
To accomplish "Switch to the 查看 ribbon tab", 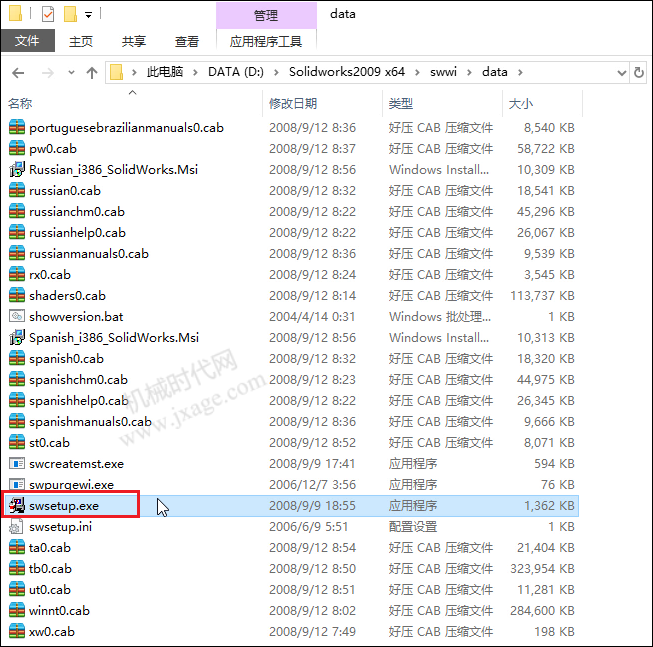I will coord(187,41).
